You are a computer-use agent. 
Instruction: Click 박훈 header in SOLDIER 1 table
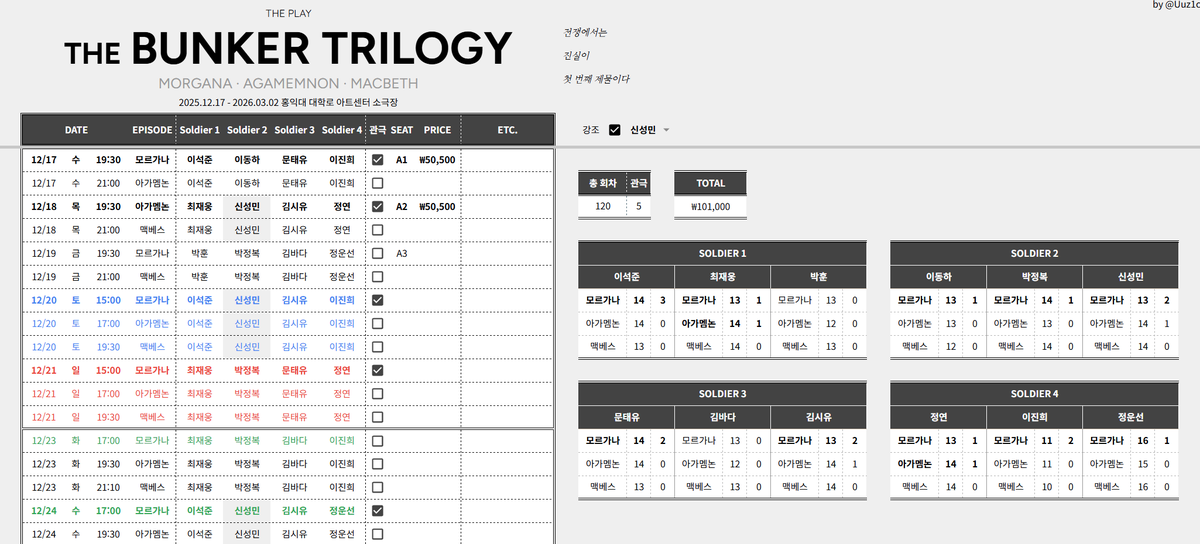(x=819, y=277)
